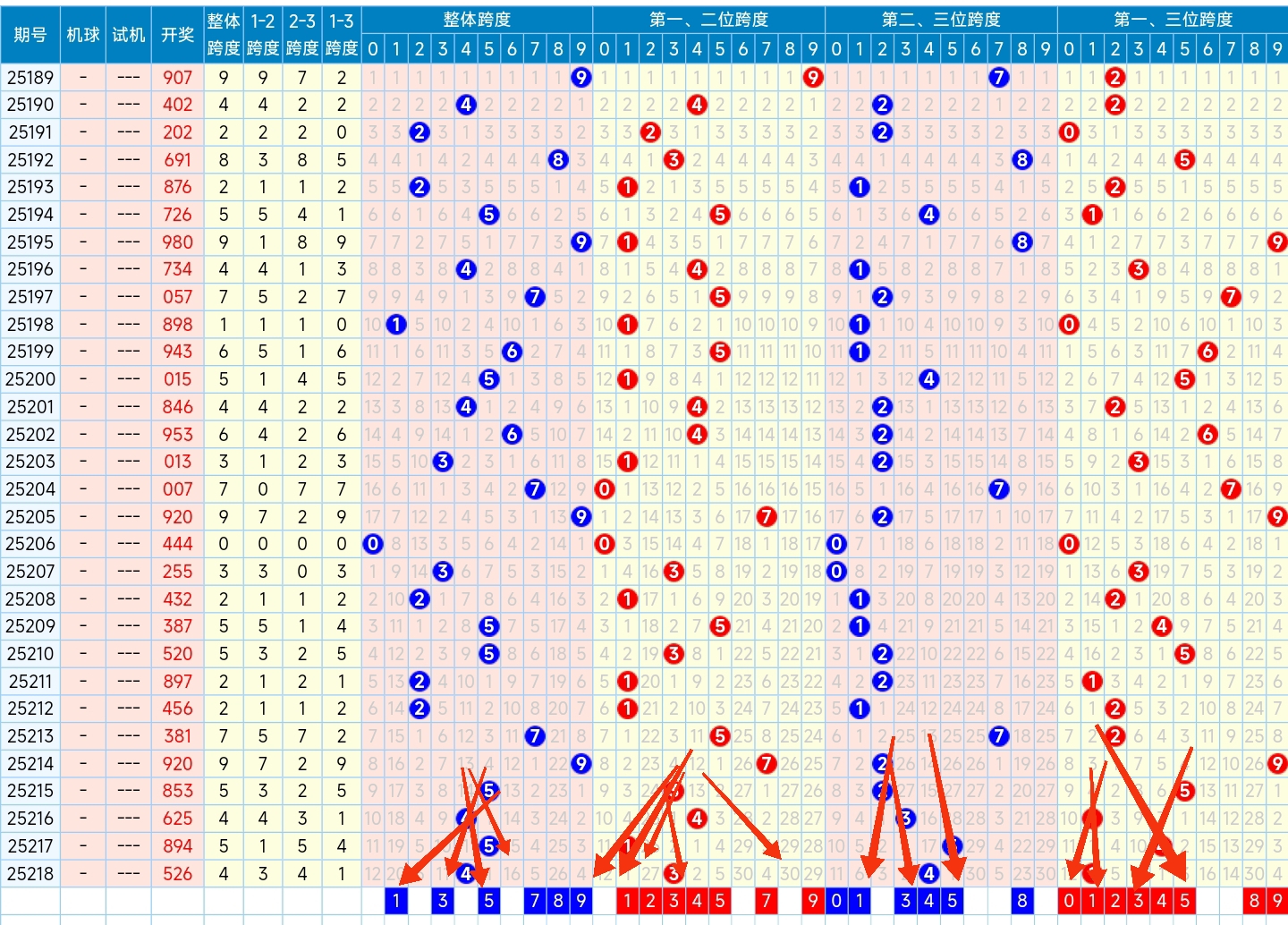The image size is (1288, 925).
Task: Click the red ball 9 in row 25189
Action: point(812,78)
